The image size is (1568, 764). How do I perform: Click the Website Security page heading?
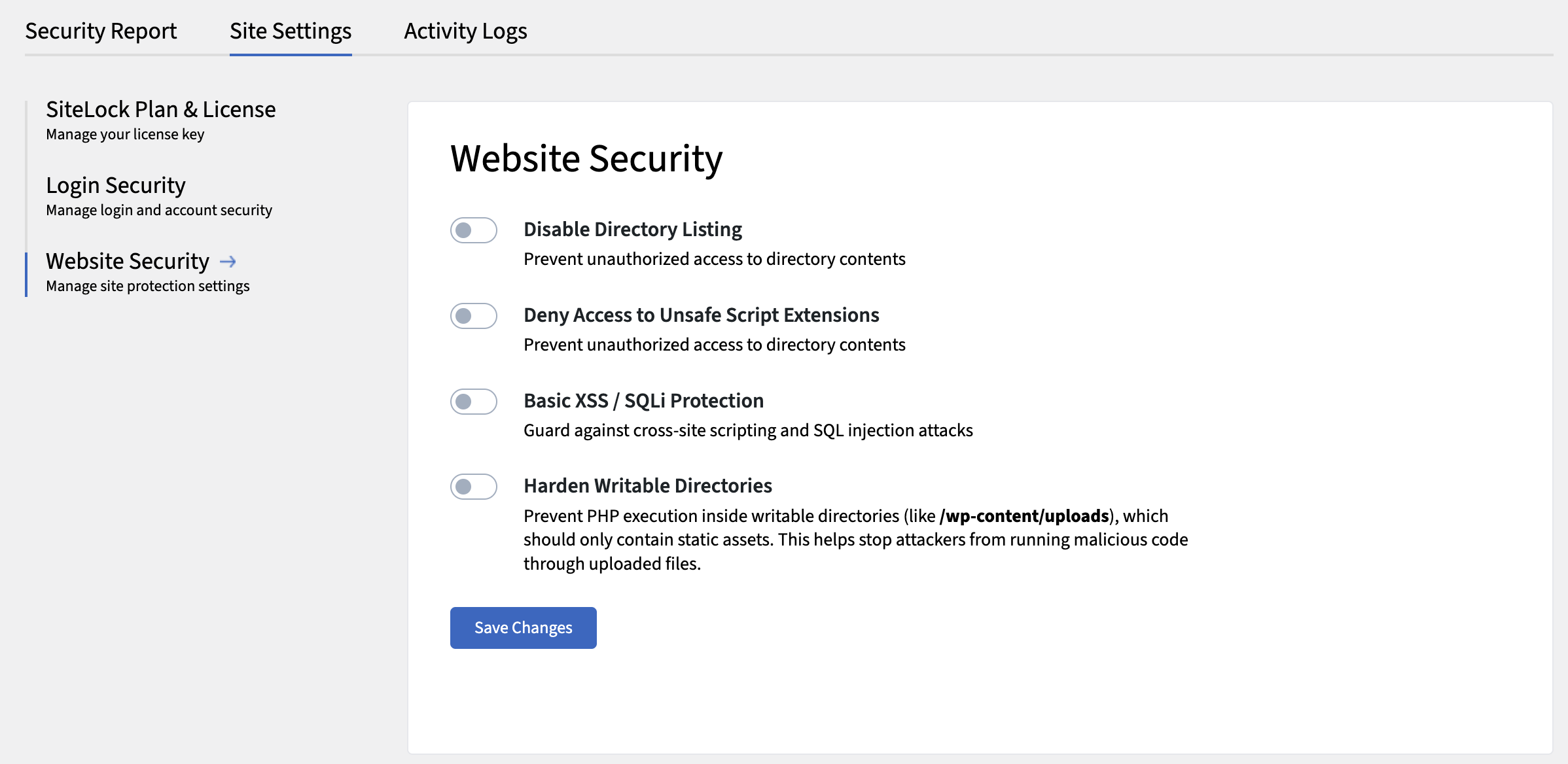(586, 158)
